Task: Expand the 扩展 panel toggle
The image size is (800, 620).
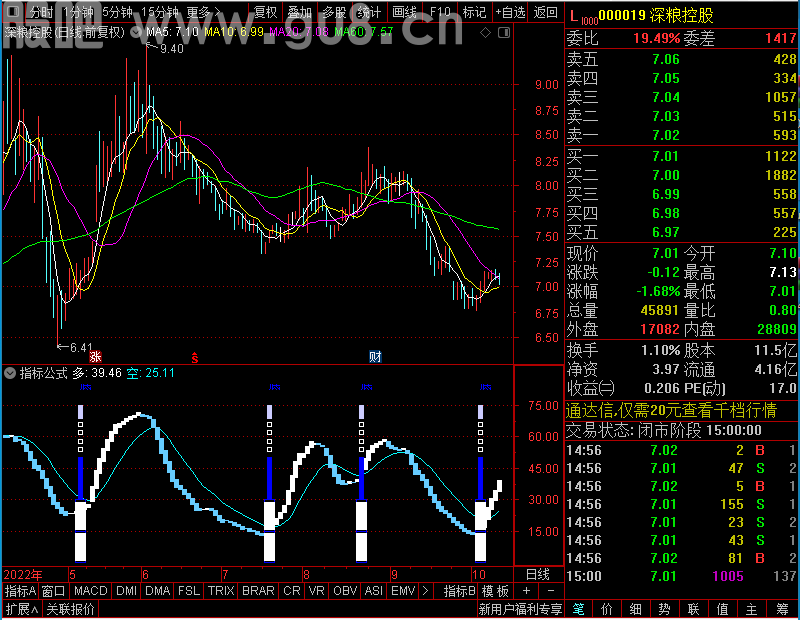Action: (x=22, y=609)
